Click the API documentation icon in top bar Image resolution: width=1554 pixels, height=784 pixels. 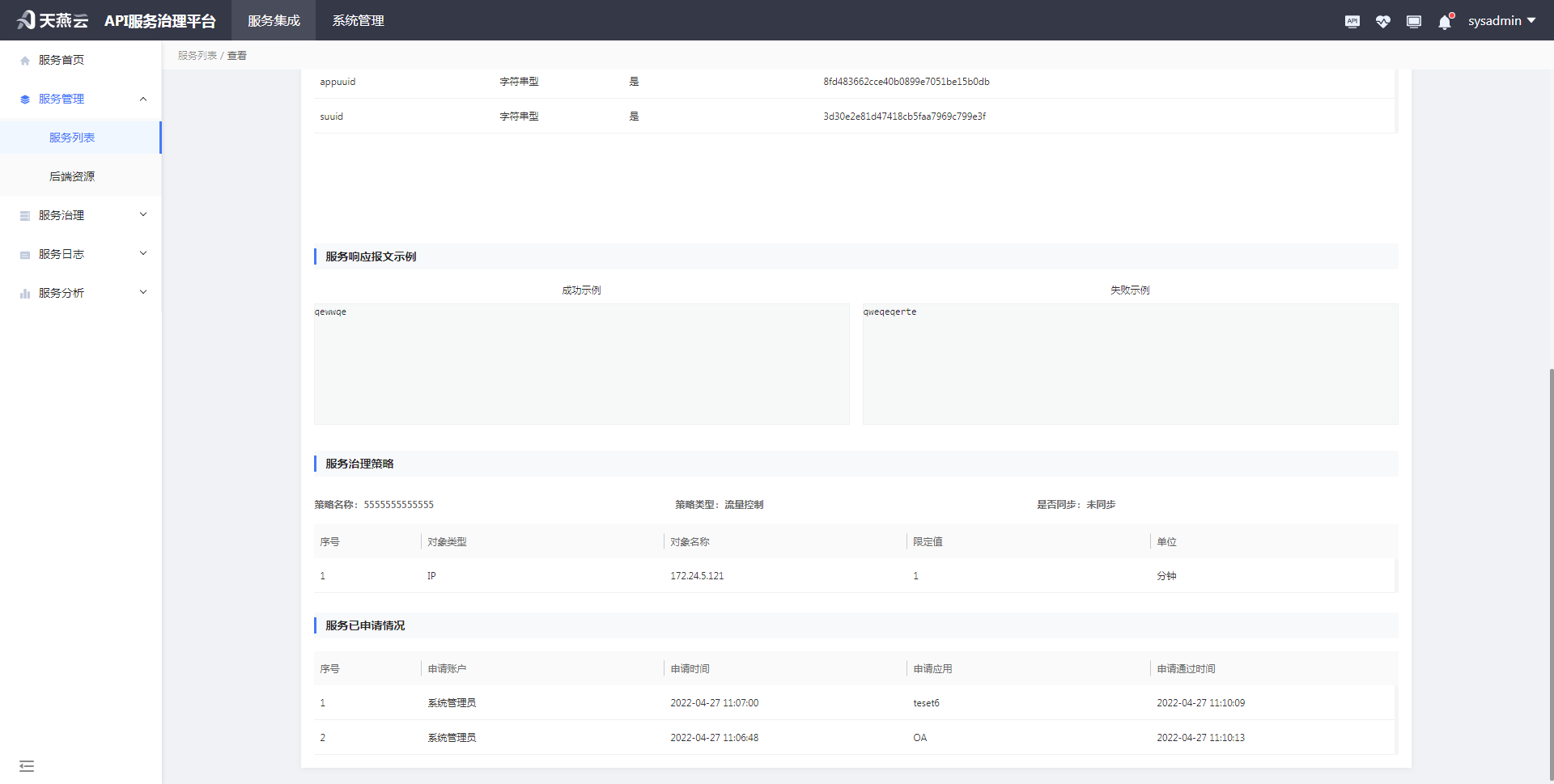(x=1352, y=20)
